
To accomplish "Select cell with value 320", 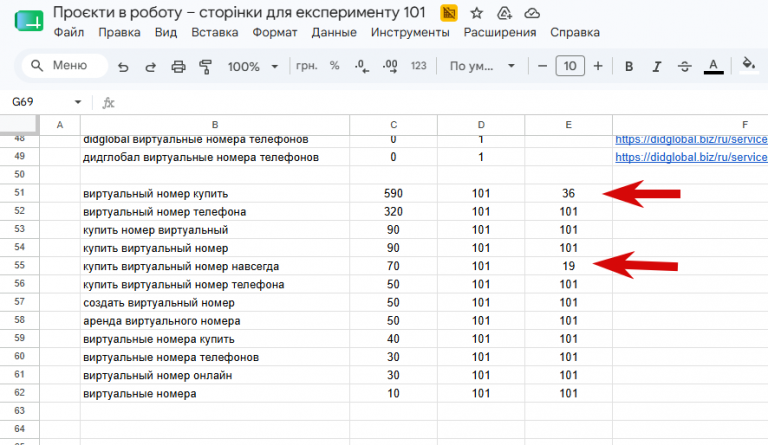I will (393, 211).
